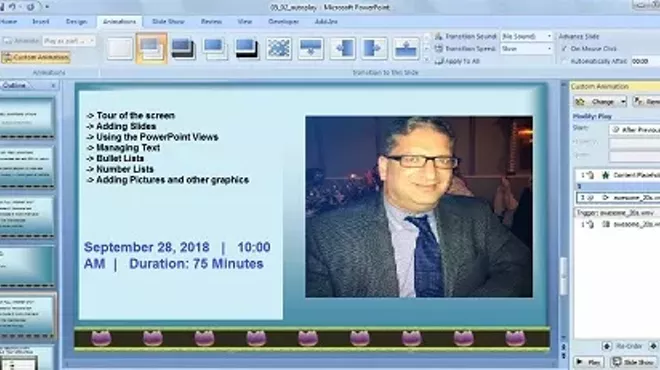Open the Insert ribbon tab
Screen dimensions: 660x370
[41, 21]
